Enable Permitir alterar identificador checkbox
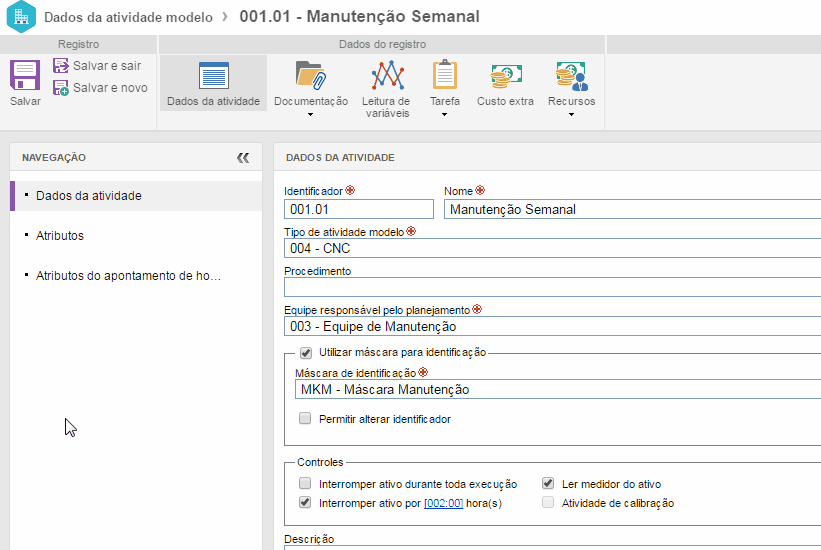 point(306,419)
